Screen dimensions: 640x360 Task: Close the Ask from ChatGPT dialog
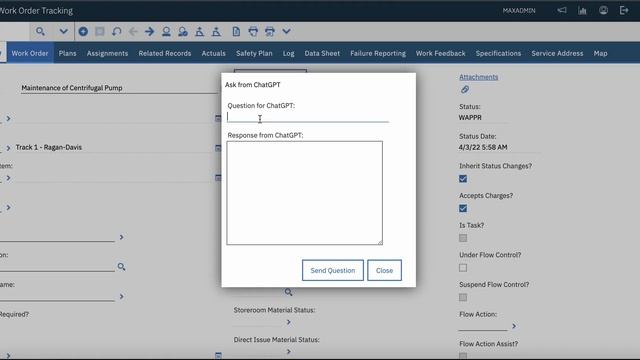(x=384, y=270)
